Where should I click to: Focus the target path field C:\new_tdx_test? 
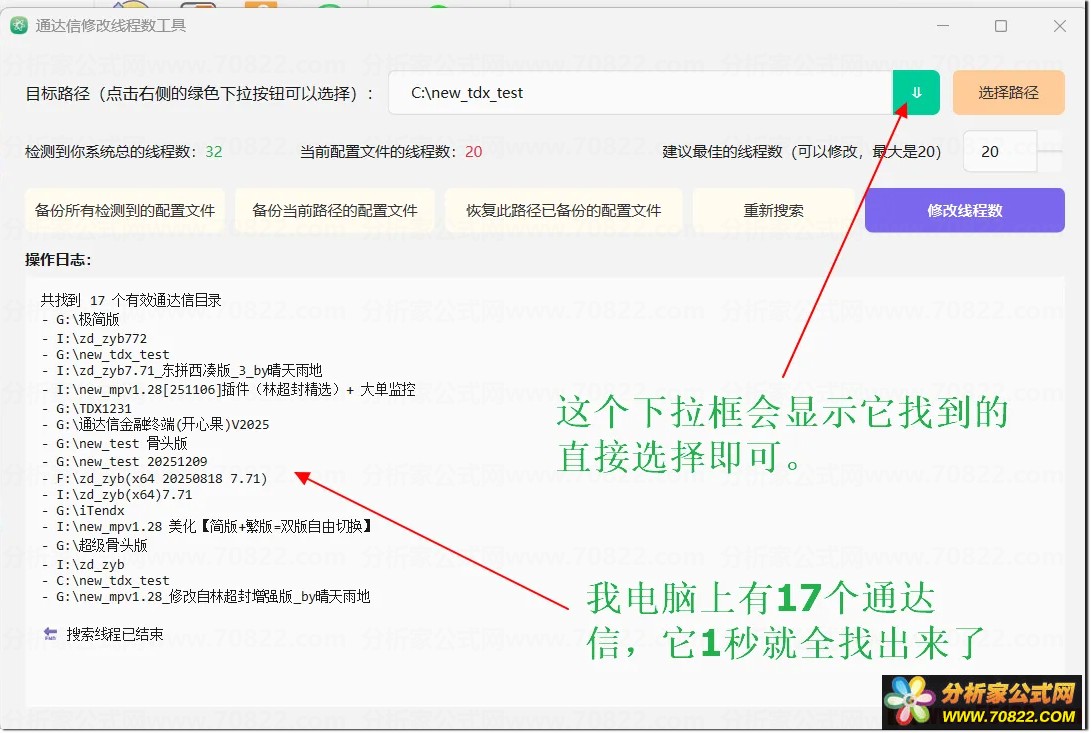(641, 93)
